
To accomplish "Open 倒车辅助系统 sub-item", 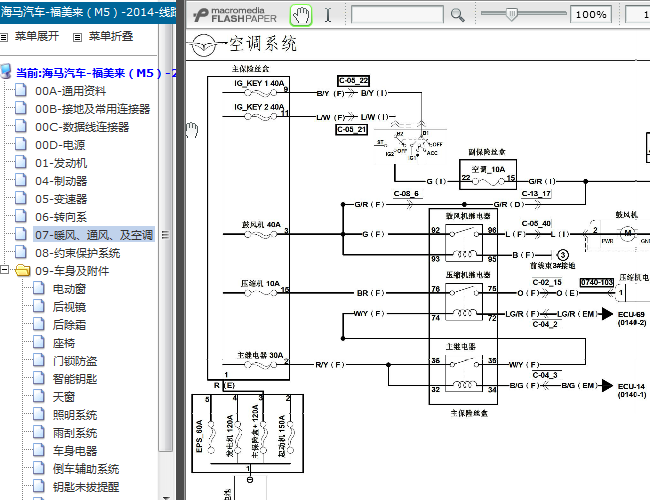I will pos(86,469).
